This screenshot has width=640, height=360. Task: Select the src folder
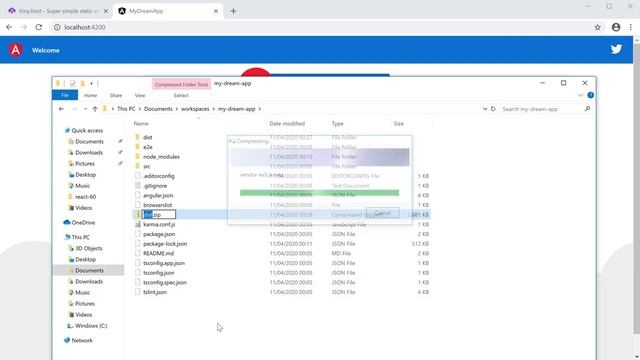click(x=147, y=167)
